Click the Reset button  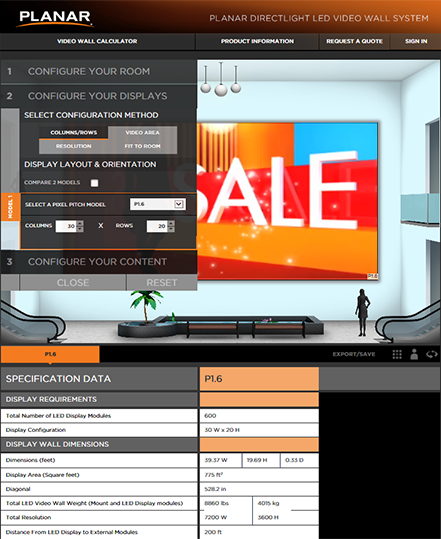pos(162,283)
